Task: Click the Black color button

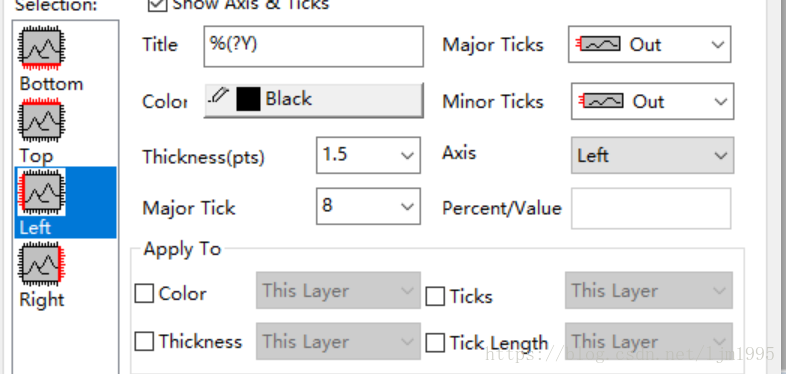Action: point(313,100)
